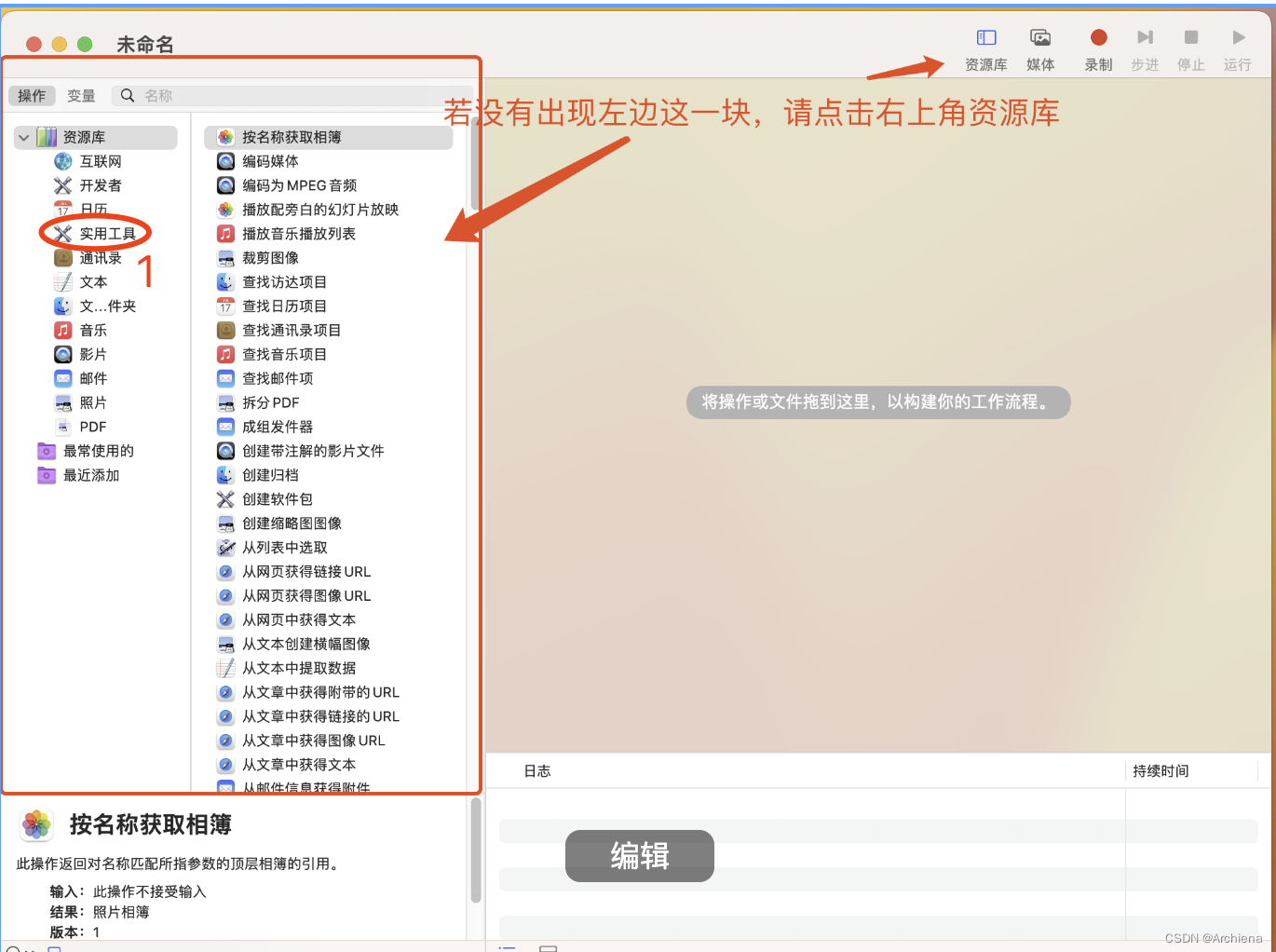Image resolution: width=1276 pixels, height=952 pixels.
Task: Click the 停止 stop button
Action: pos(1191,49)
